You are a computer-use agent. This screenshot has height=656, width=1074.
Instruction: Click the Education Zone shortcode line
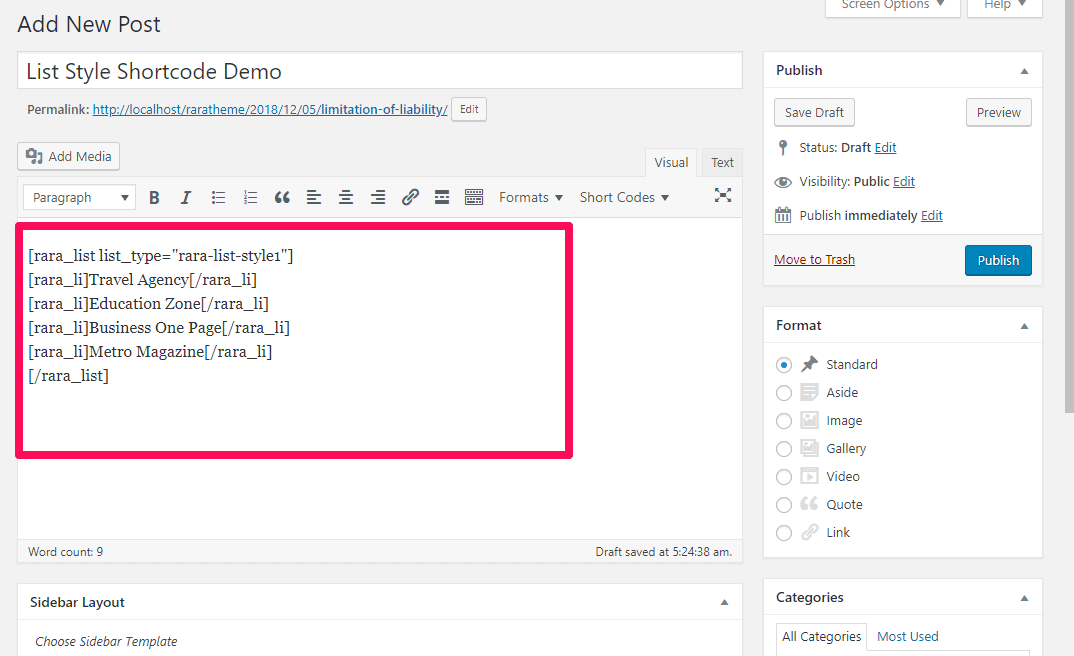tap(149, 304)
